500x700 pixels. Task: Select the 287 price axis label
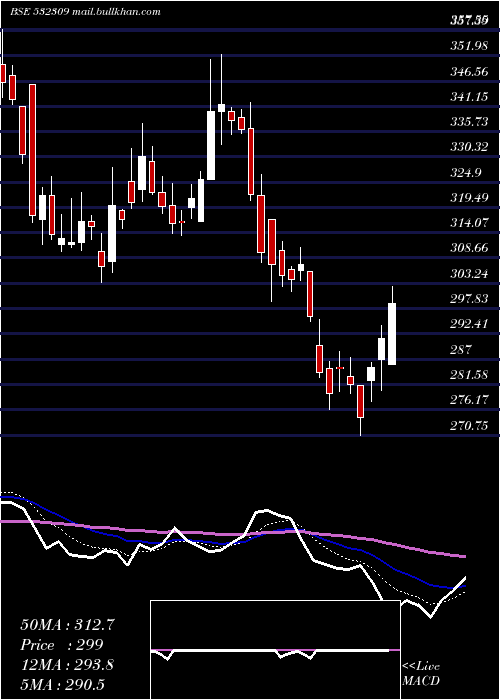point(461,350)
